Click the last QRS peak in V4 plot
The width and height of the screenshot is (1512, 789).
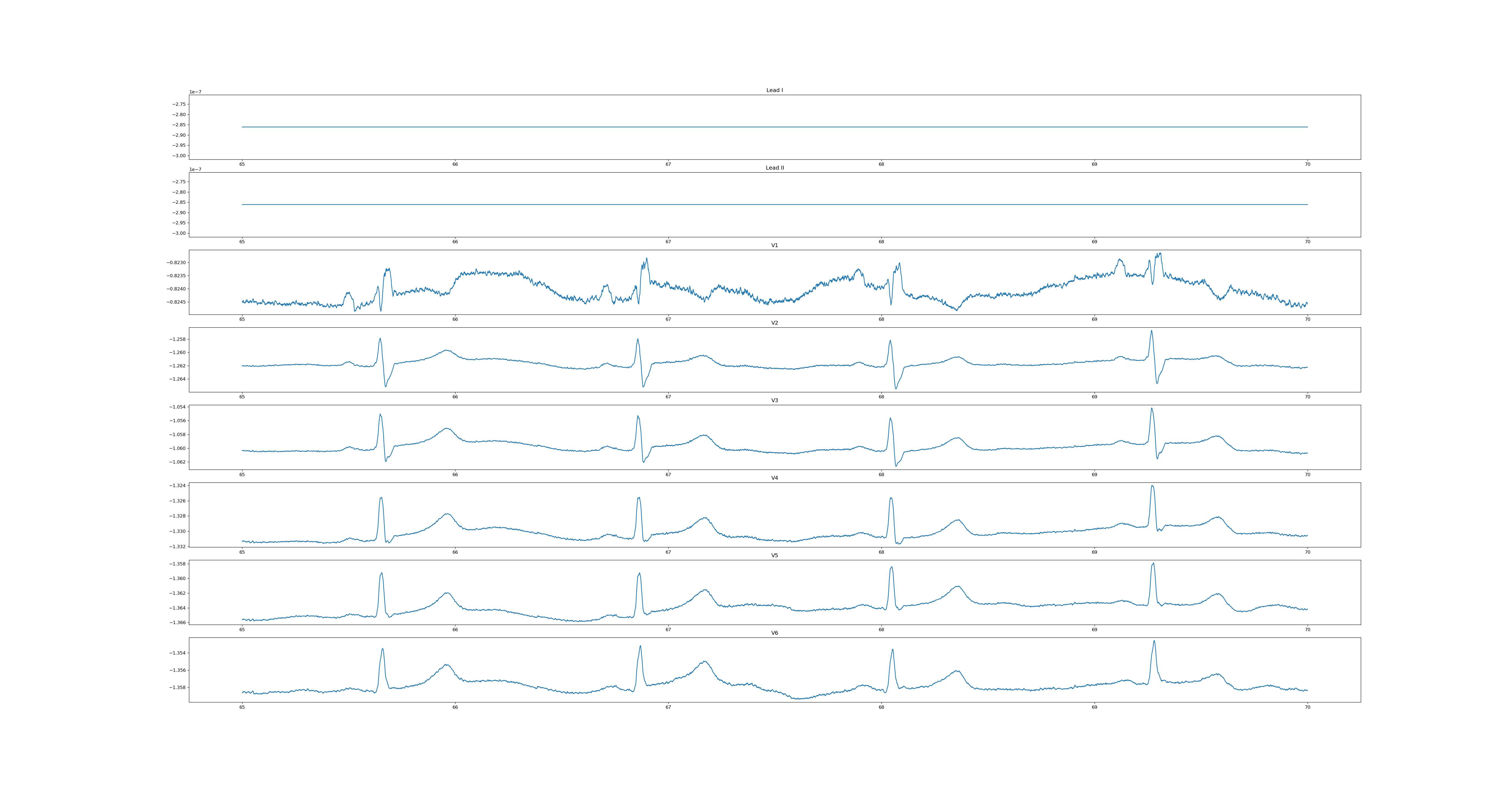coord(1152,486)
